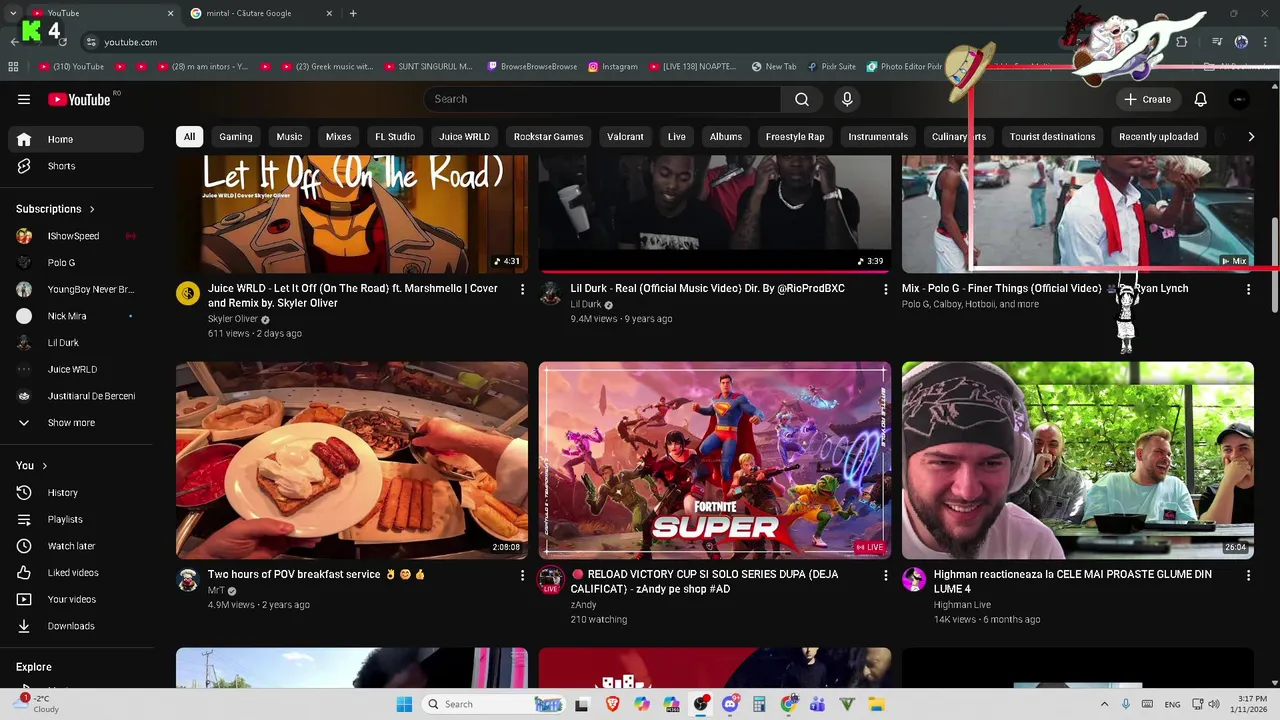
Task: Open the Skyler Oliver channel avatar
Action: (x=188, y=293)
